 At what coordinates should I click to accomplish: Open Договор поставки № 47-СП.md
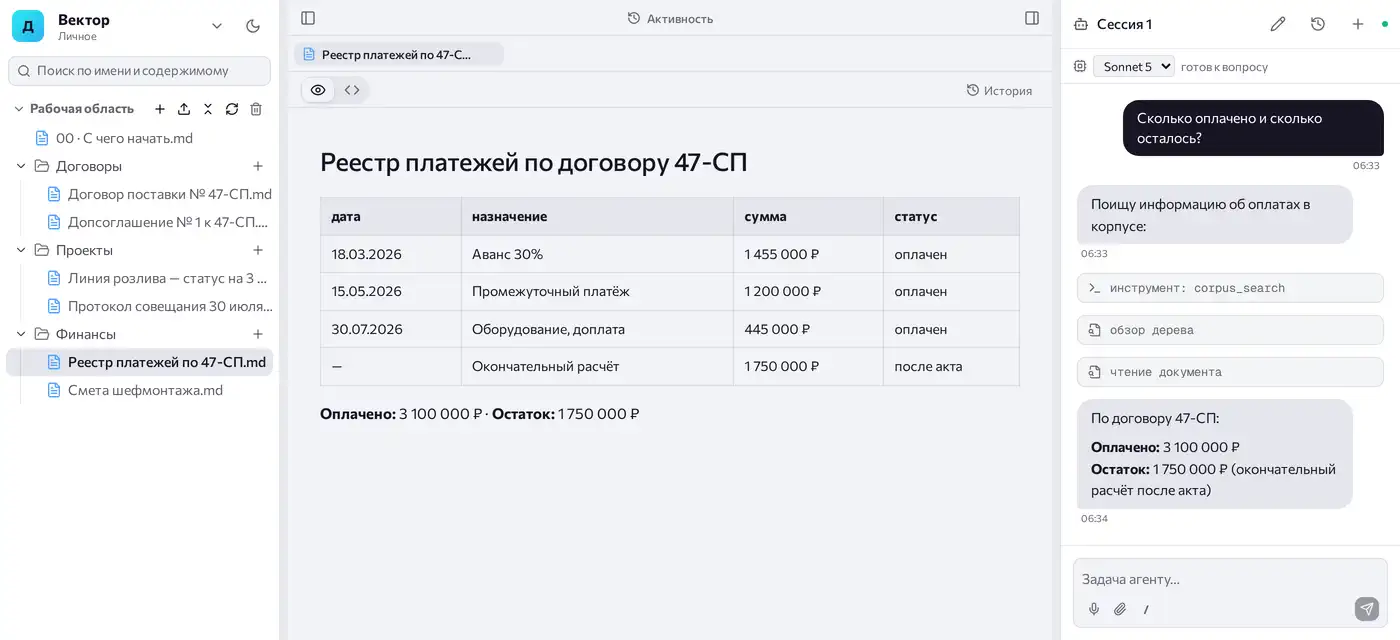tap(160, 194)
